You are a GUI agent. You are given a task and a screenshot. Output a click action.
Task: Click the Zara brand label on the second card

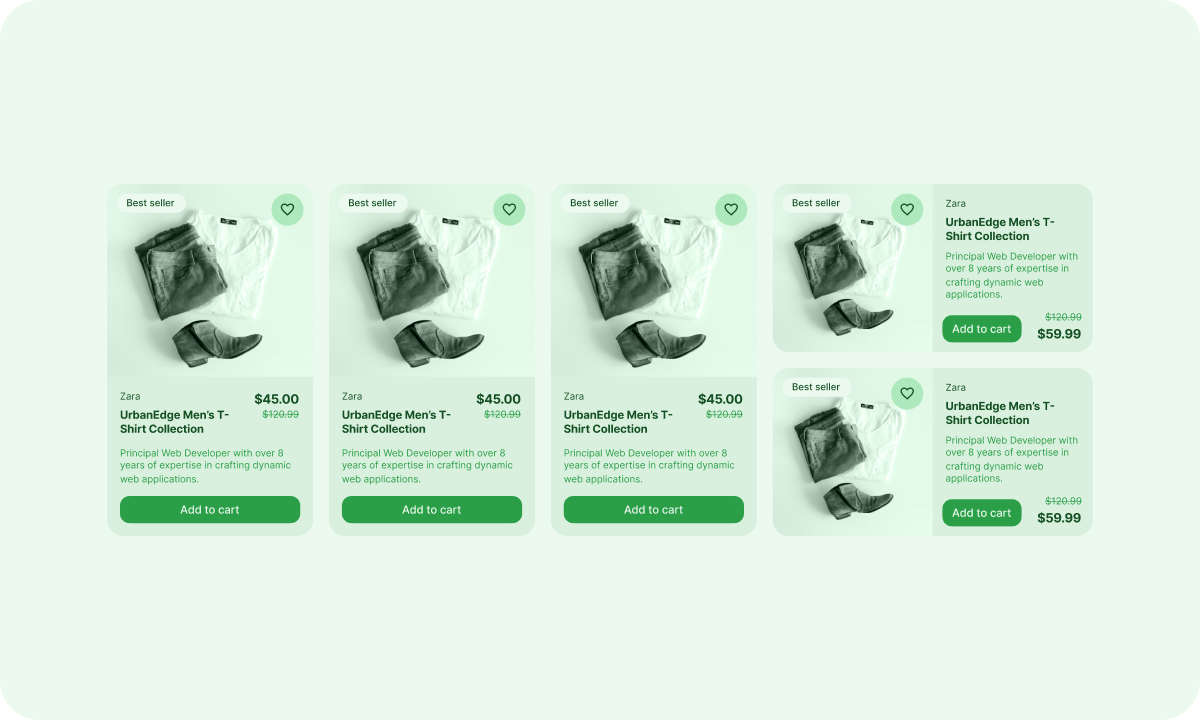click(x=352, y=396)
